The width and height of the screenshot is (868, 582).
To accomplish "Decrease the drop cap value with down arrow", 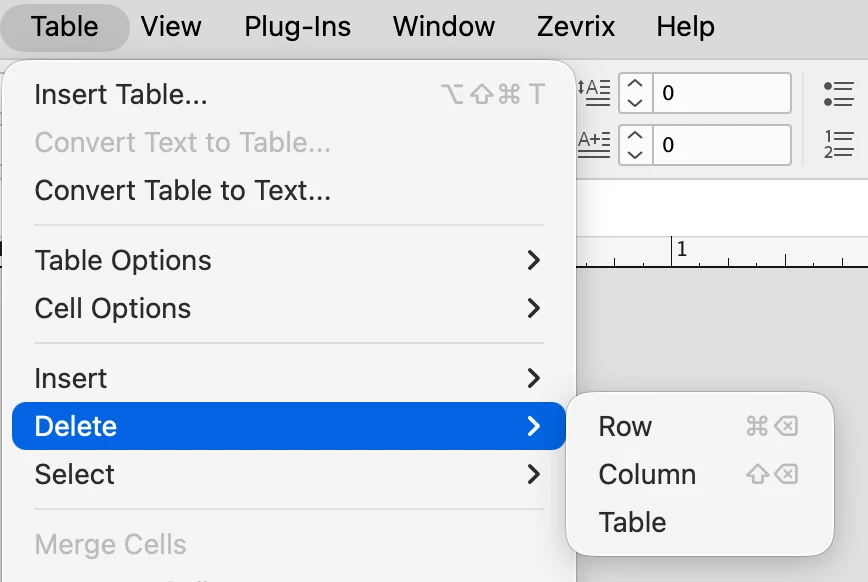I will (635, 154).
